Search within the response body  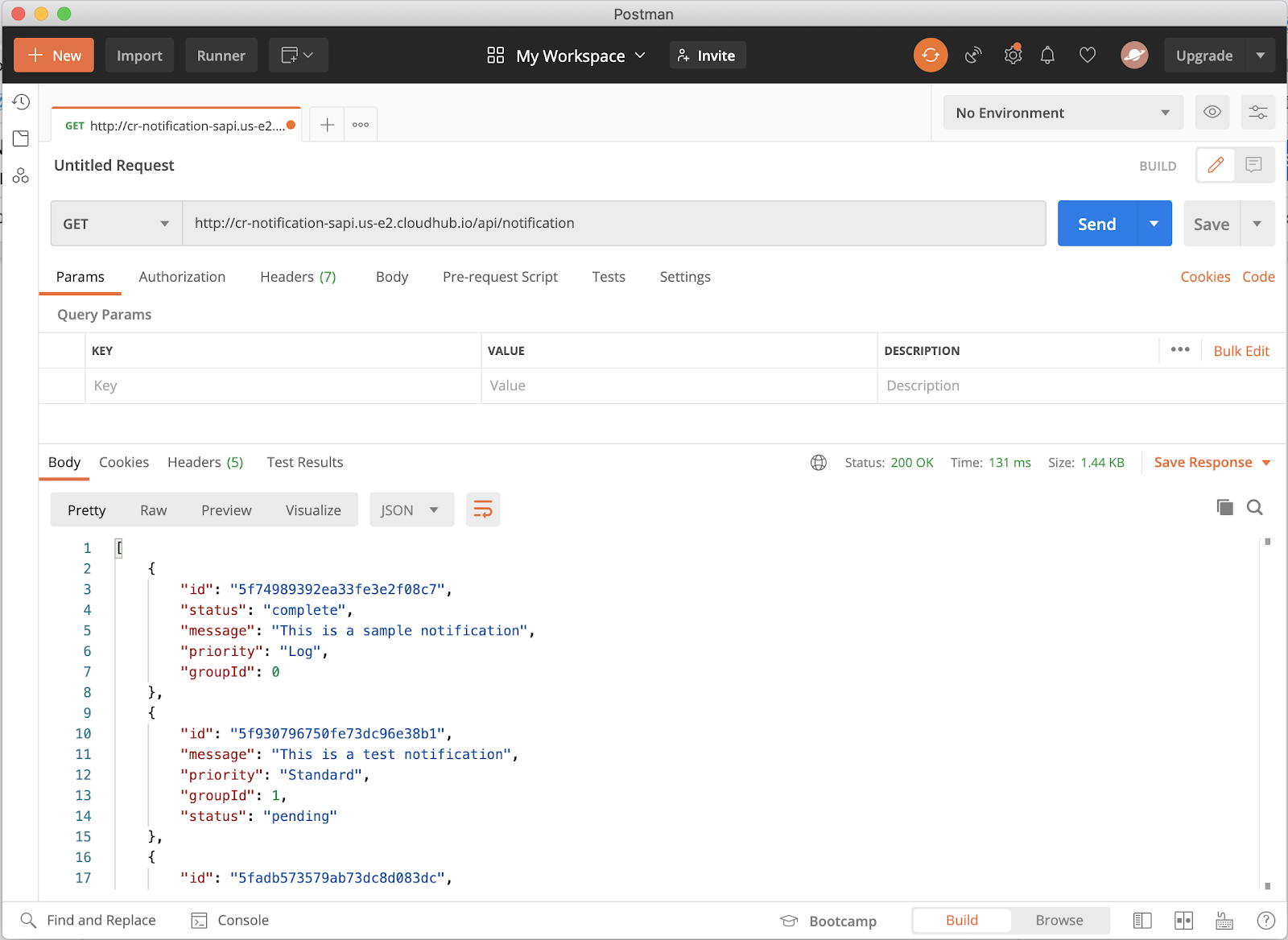[1254, 507]
